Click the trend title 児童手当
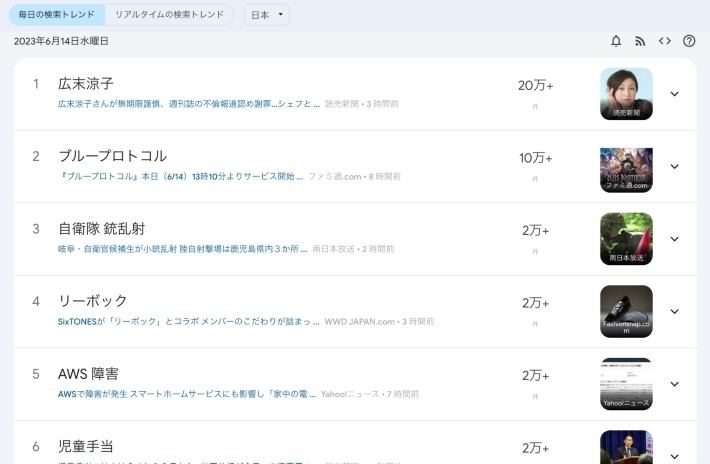Screen dimensions: 710x464 point(86,446)
